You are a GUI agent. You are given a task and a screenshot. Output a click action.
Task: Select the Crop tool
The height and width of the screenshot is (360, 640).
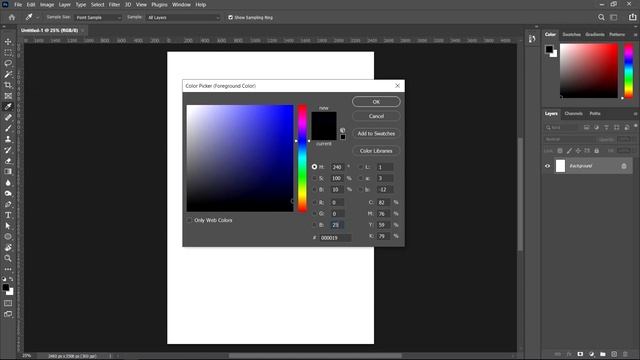point(8,85)
